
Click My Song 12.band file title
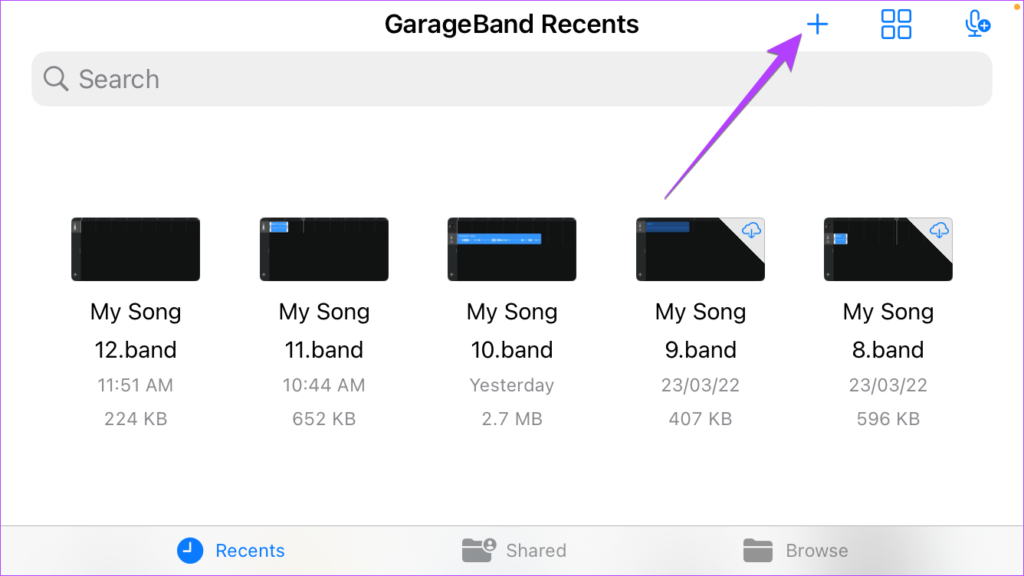136,330
